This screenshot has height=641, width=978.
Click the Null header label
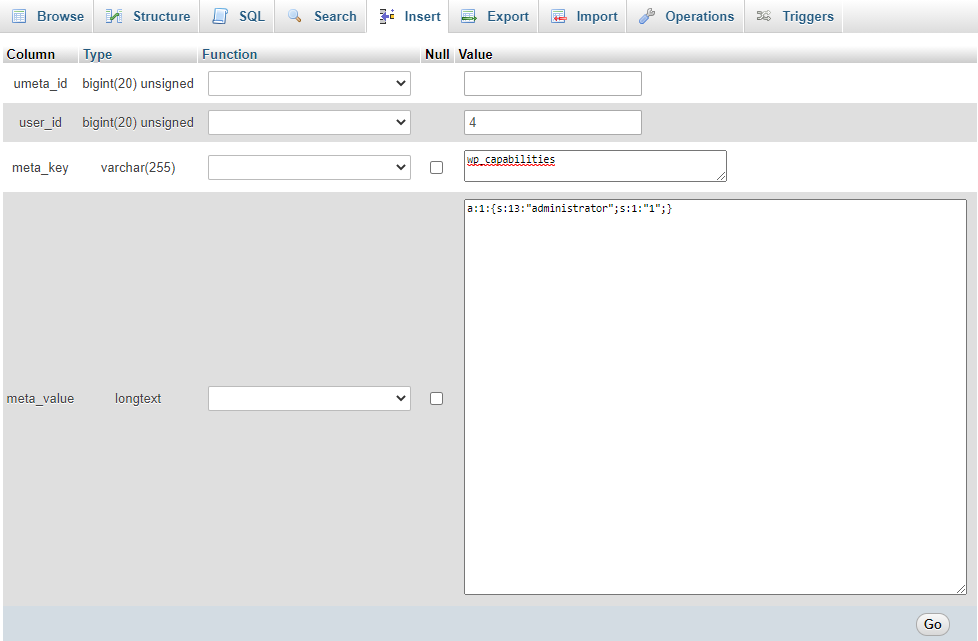(x=437, y=54)
